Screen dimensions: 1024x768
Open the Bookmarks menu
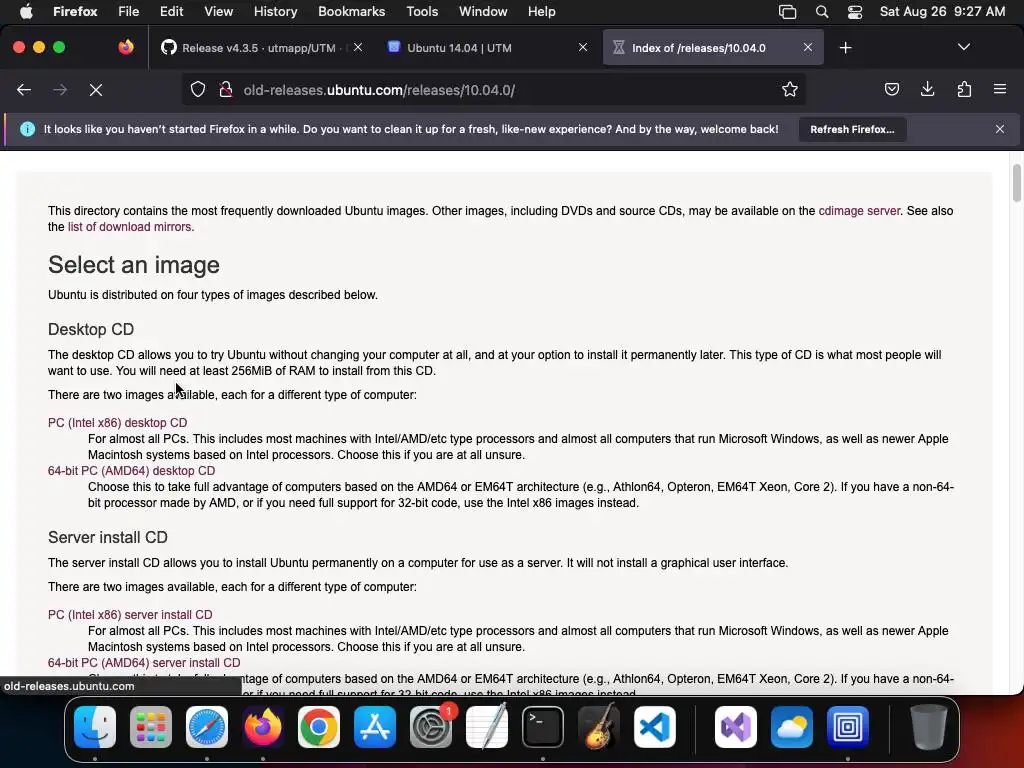[x=351, y=12]
